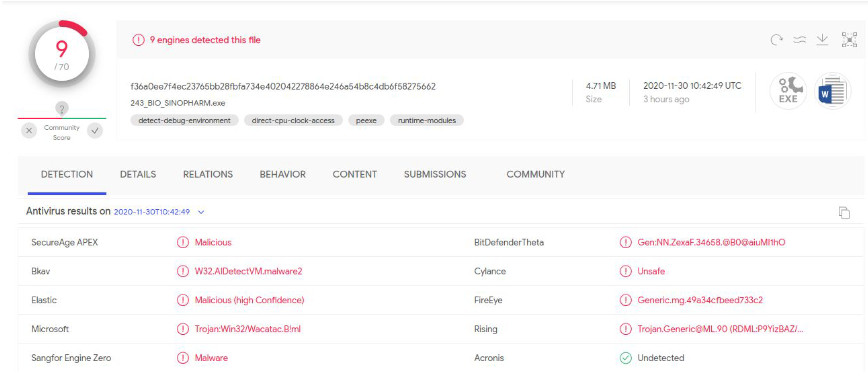Click the '9 engines detected this file' message
868x377 pixels.
(x=205, y=40)
